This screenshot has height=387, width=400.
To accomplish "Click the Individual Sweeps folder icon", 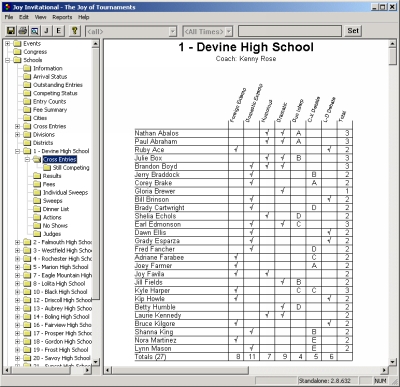I will [x=37, y=192].
